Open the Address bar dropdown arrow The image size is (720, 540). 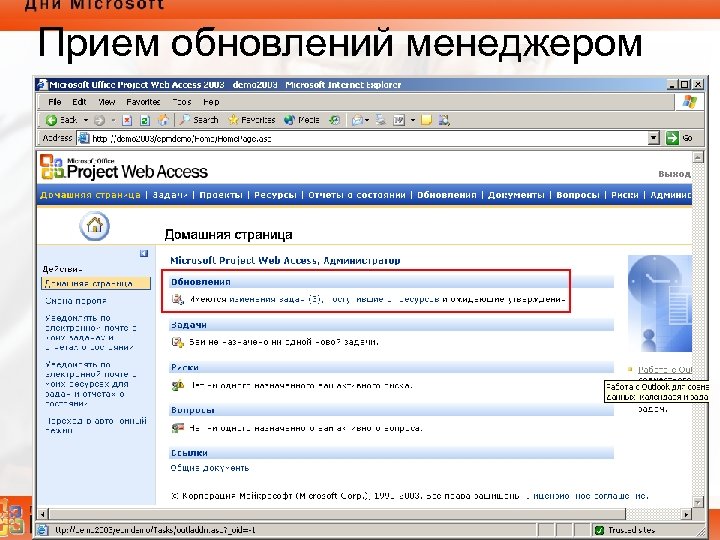click(x=654, y=138)
